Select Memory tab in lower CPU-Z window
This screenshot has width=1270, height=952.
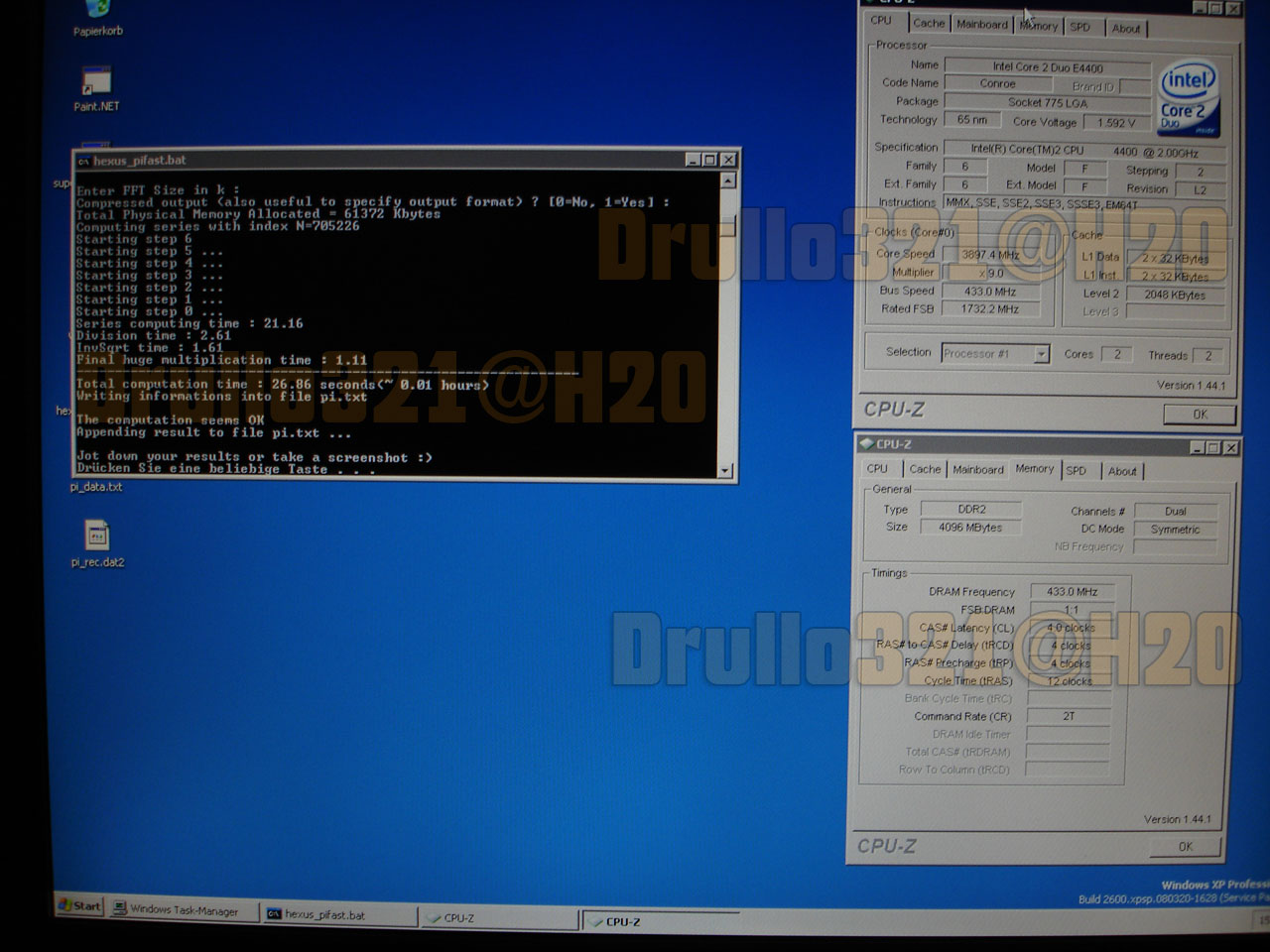click(x=1034, y=469)
